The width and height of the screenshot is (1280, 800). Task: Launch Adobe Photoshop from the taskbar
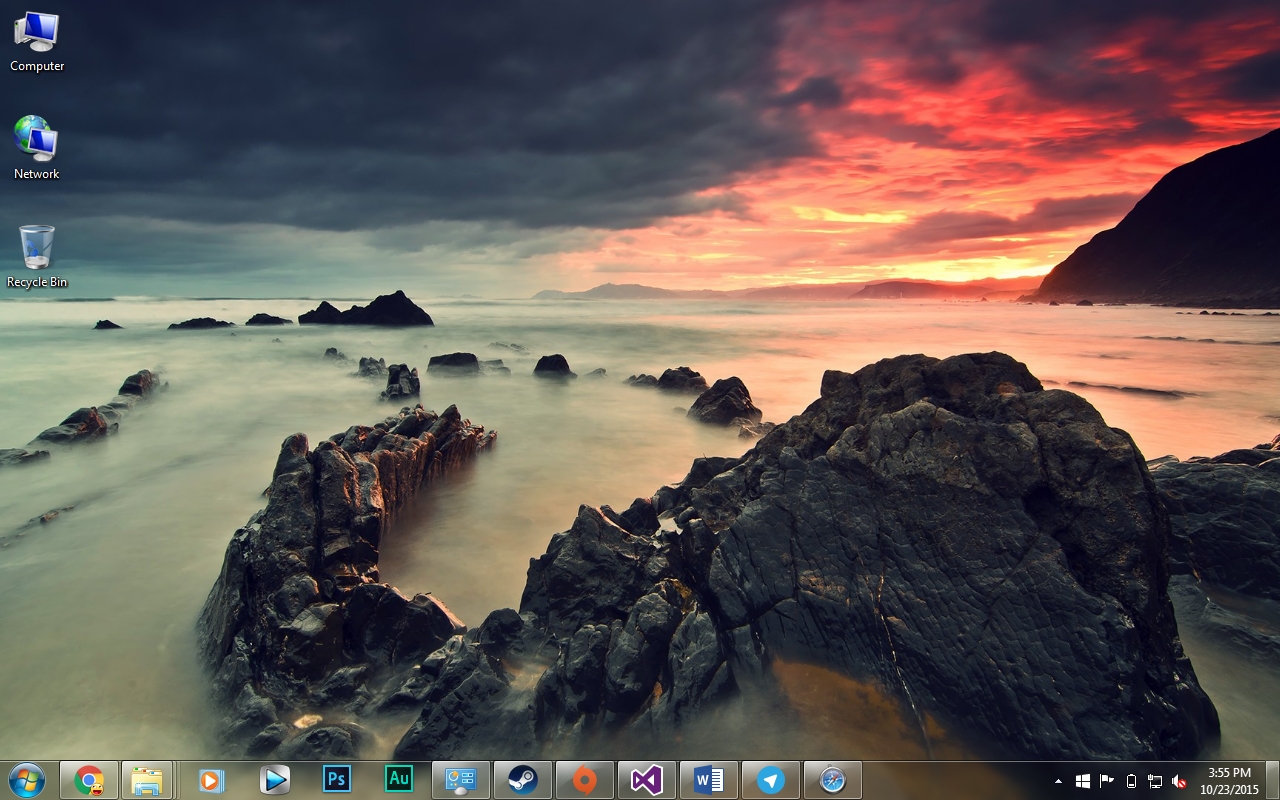tap(337, 778)
